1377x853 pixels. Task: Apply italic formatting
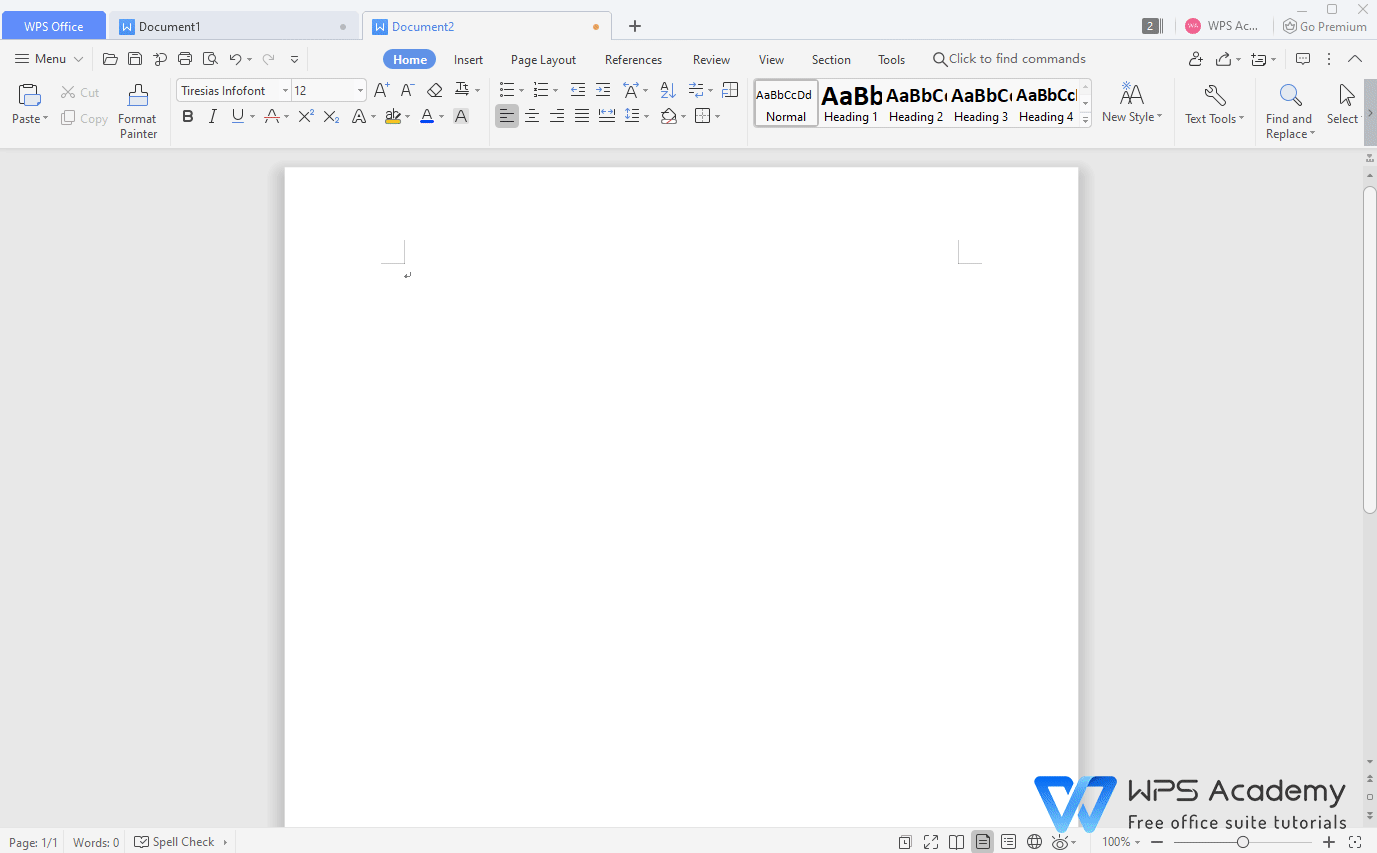(x=212, y=116)
